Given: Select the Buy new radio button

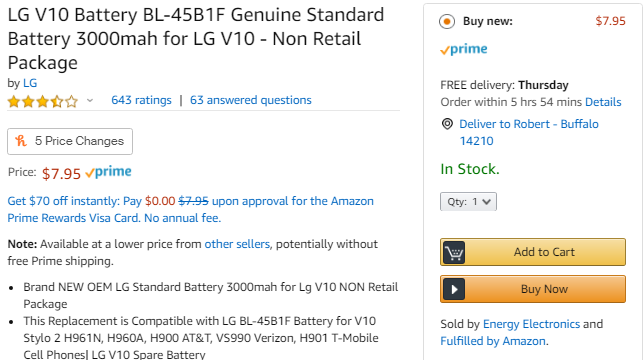Looking at the screenshot, I should click(447, 21).
